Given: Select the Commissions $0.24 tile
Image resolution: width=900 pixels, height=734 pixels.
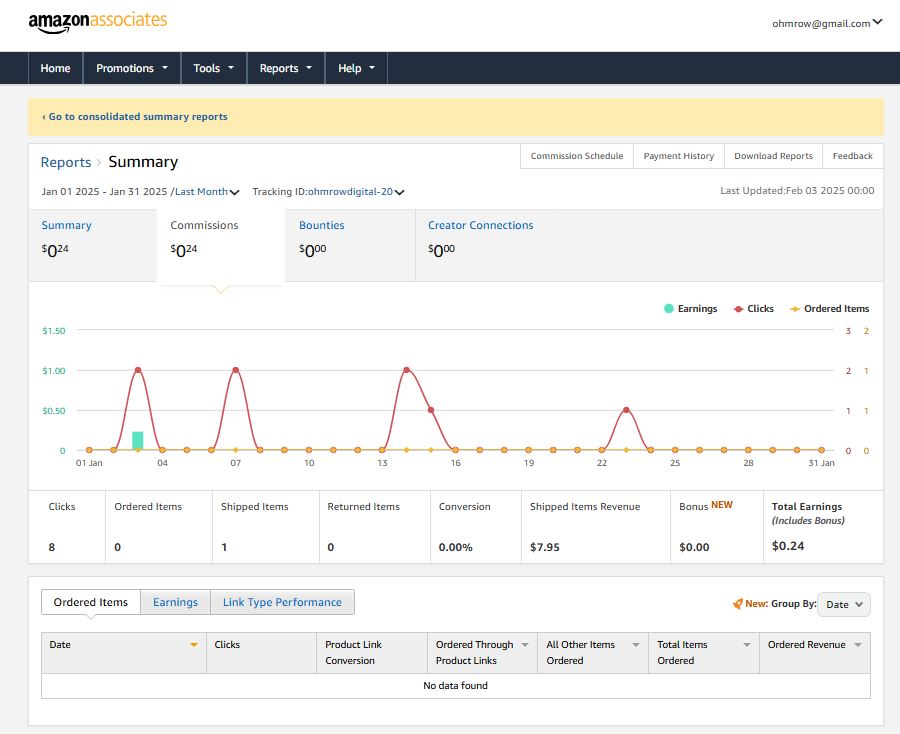Looking at the screenshot, I should click(221, 245).
